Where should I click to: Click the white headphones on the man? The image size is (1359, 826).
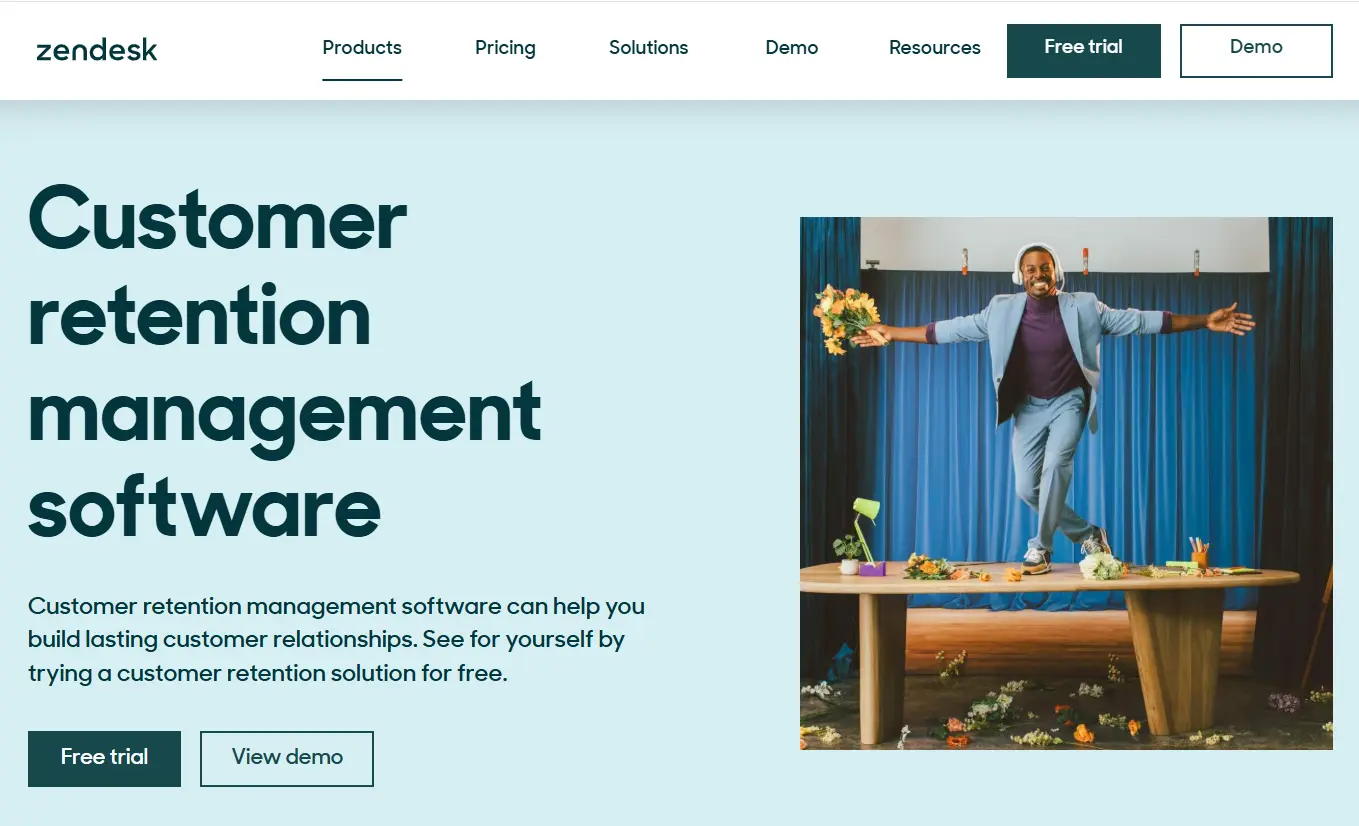click(1038, 264)
